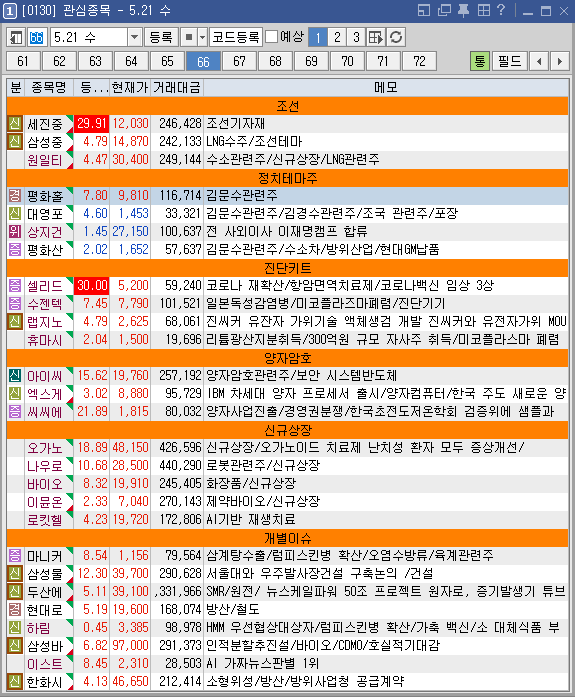Select stock name 삼성중
575x697 pixels.
(x=45, y=142)
